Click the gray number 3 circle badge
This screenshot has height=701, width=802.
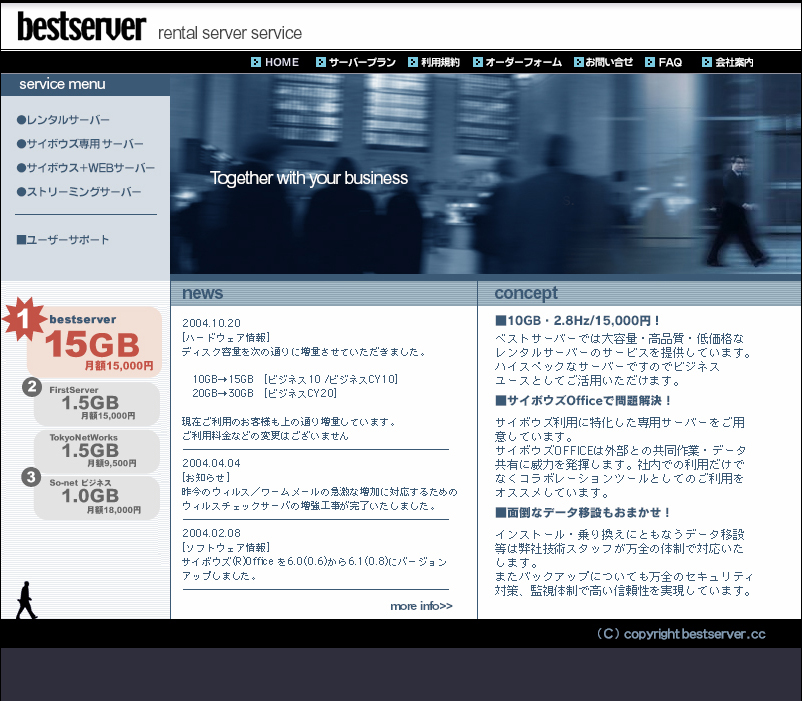pyautogui.click(x=31, y=476)
